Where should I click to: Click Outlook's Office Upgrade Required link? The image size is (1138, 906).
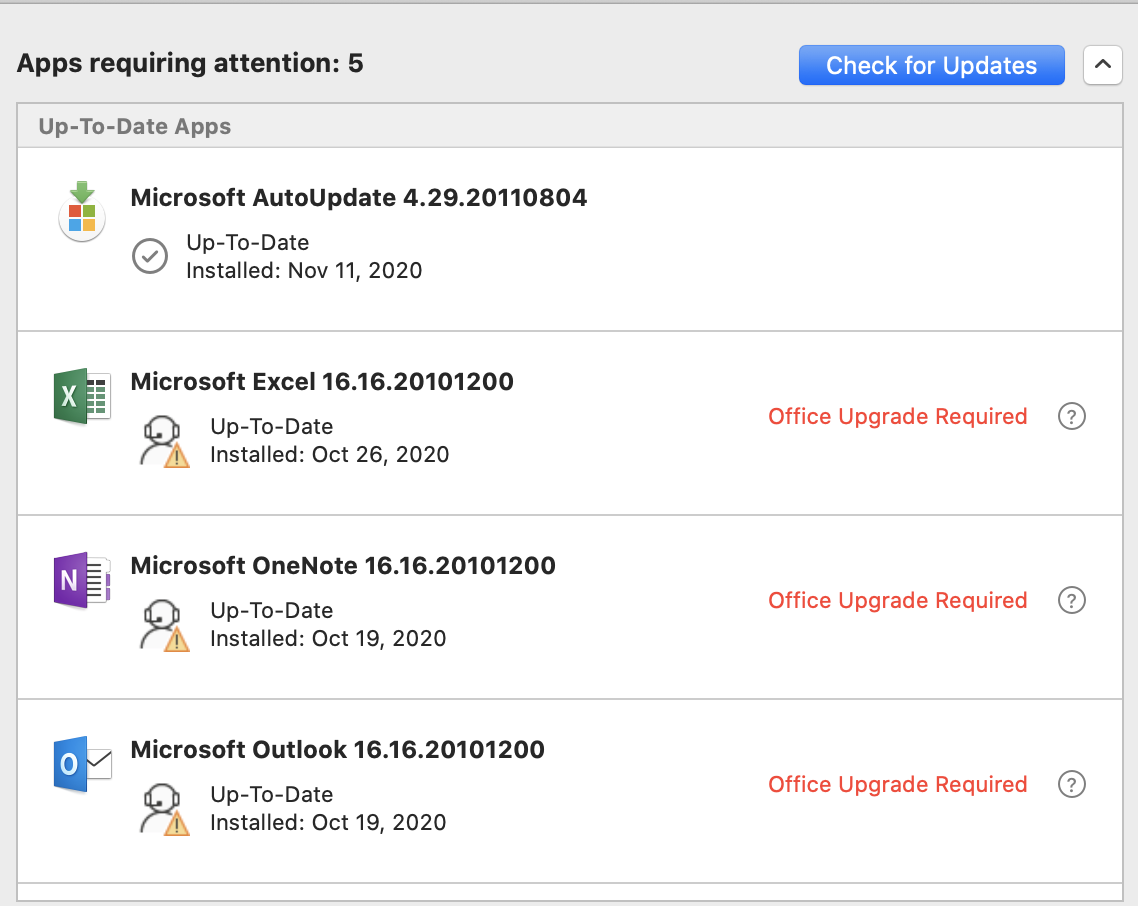click(x=897, y=784)
